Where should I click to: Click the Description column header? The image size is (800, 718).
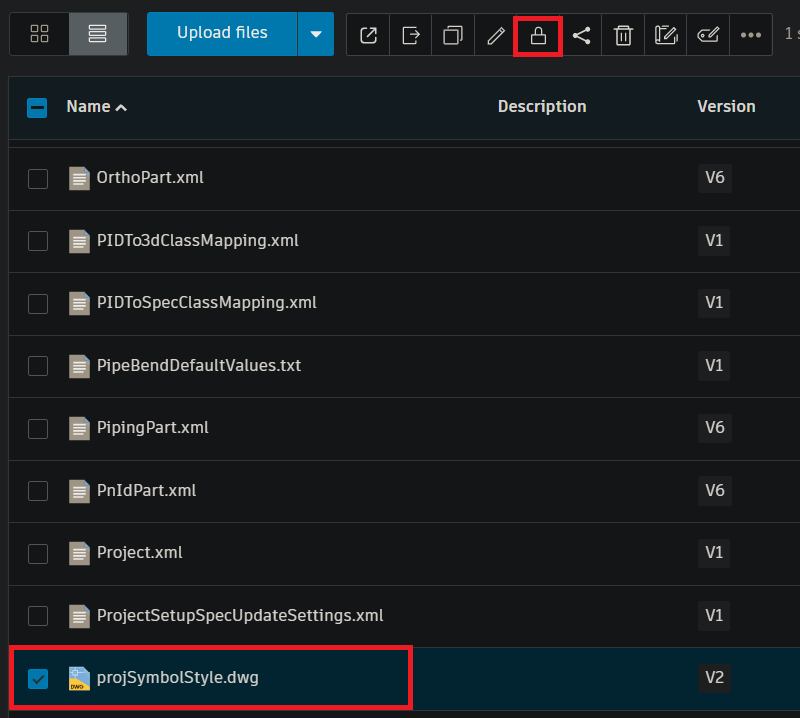click(541, 106)
